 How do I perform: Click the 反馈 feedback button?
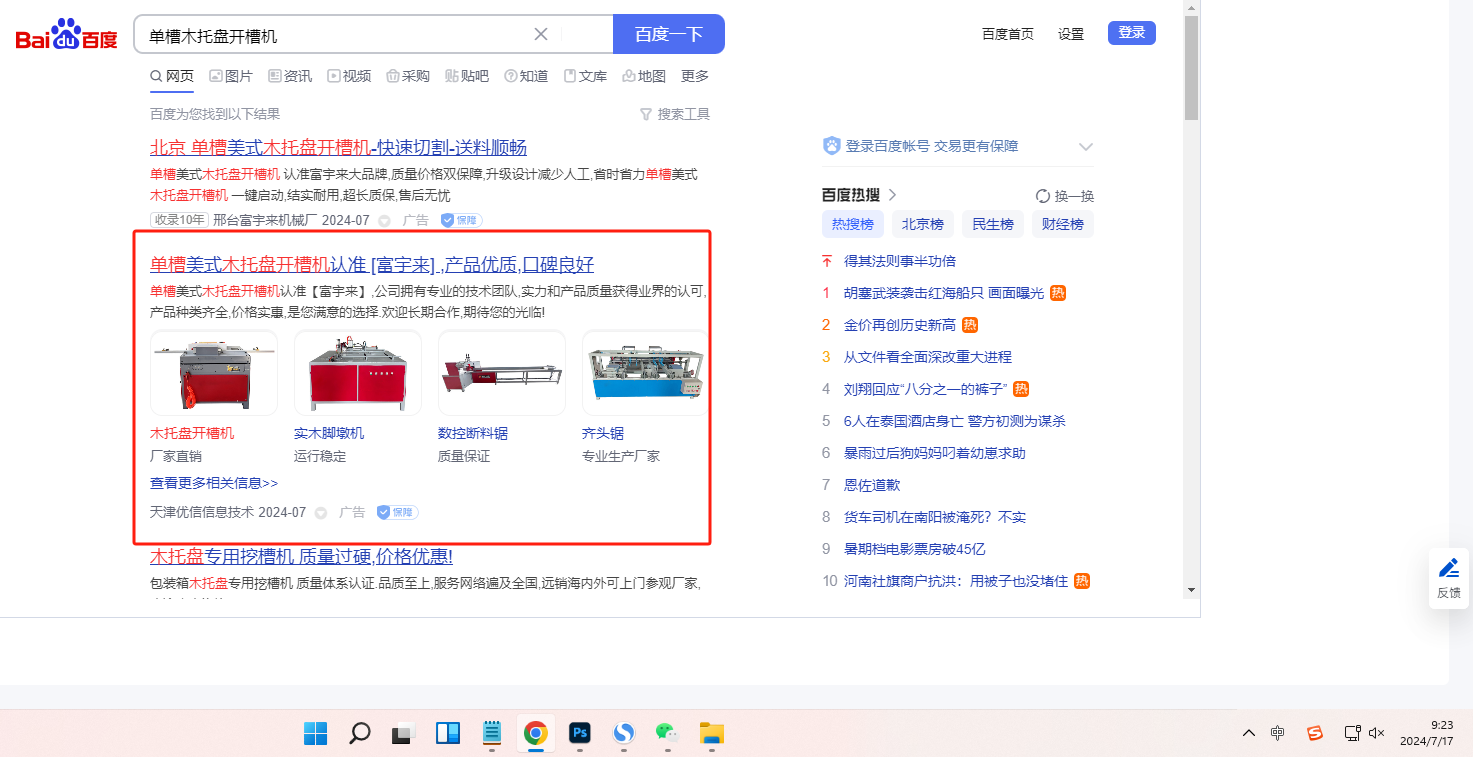[1448, 578]
